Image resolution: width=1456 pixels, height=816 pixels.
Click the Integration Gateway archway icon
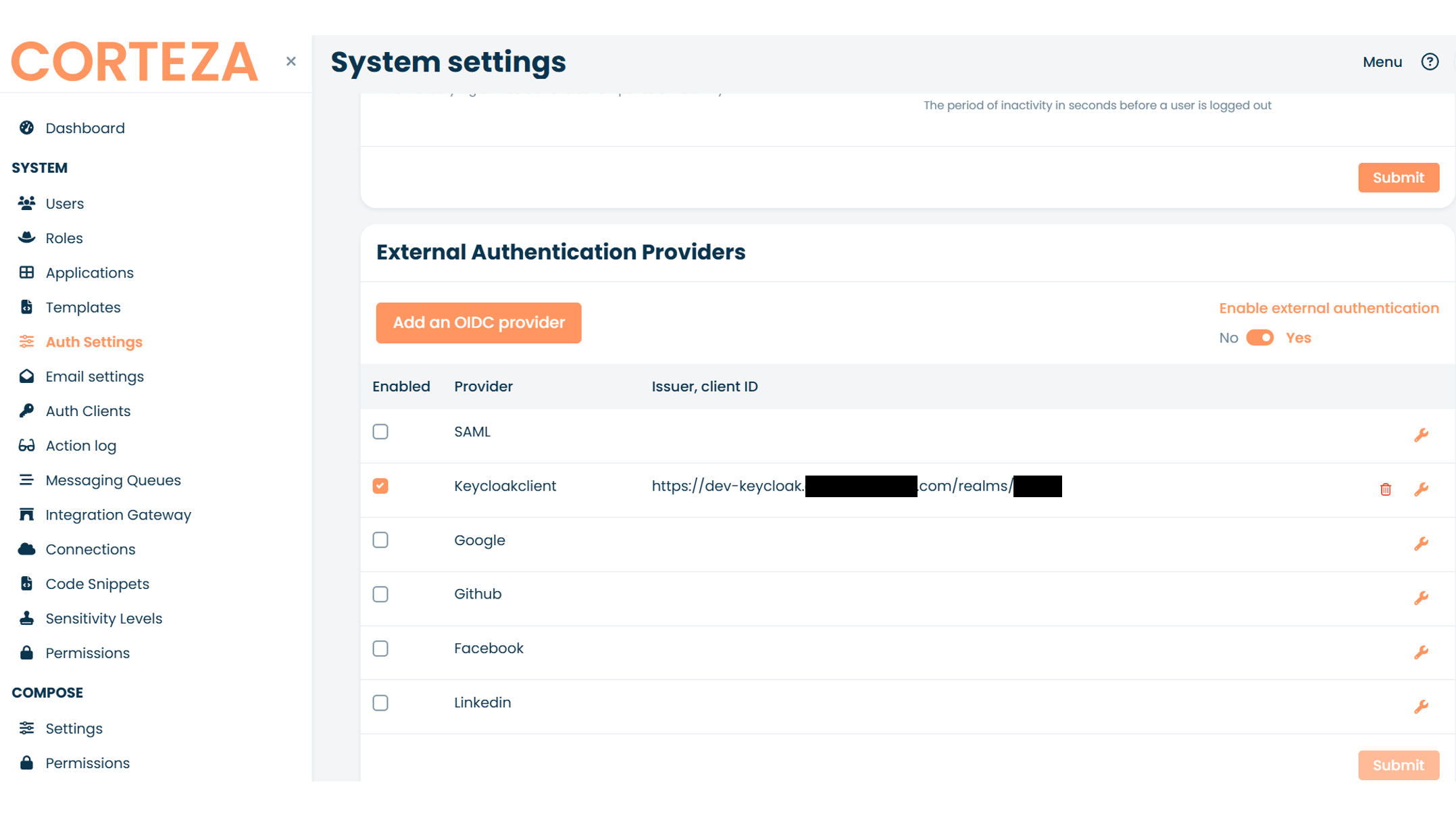(x=26, y=514)
